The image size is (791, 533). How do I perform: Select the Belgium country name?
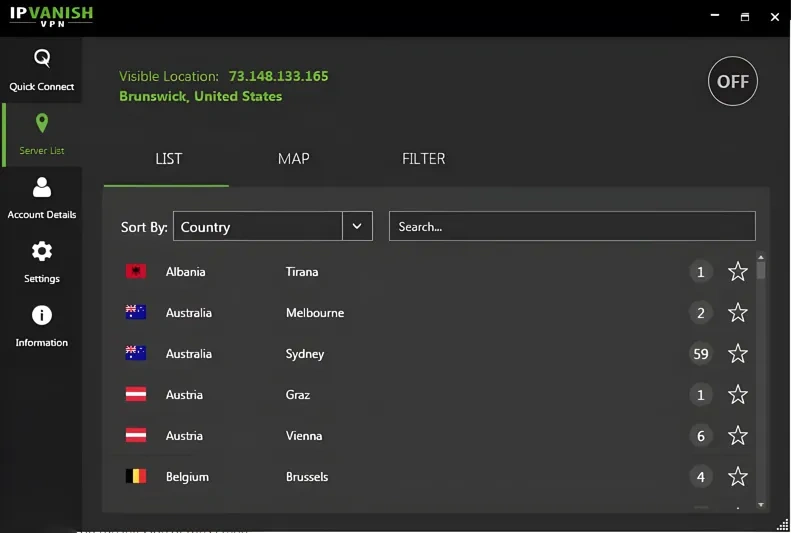(x=187, y=477)
